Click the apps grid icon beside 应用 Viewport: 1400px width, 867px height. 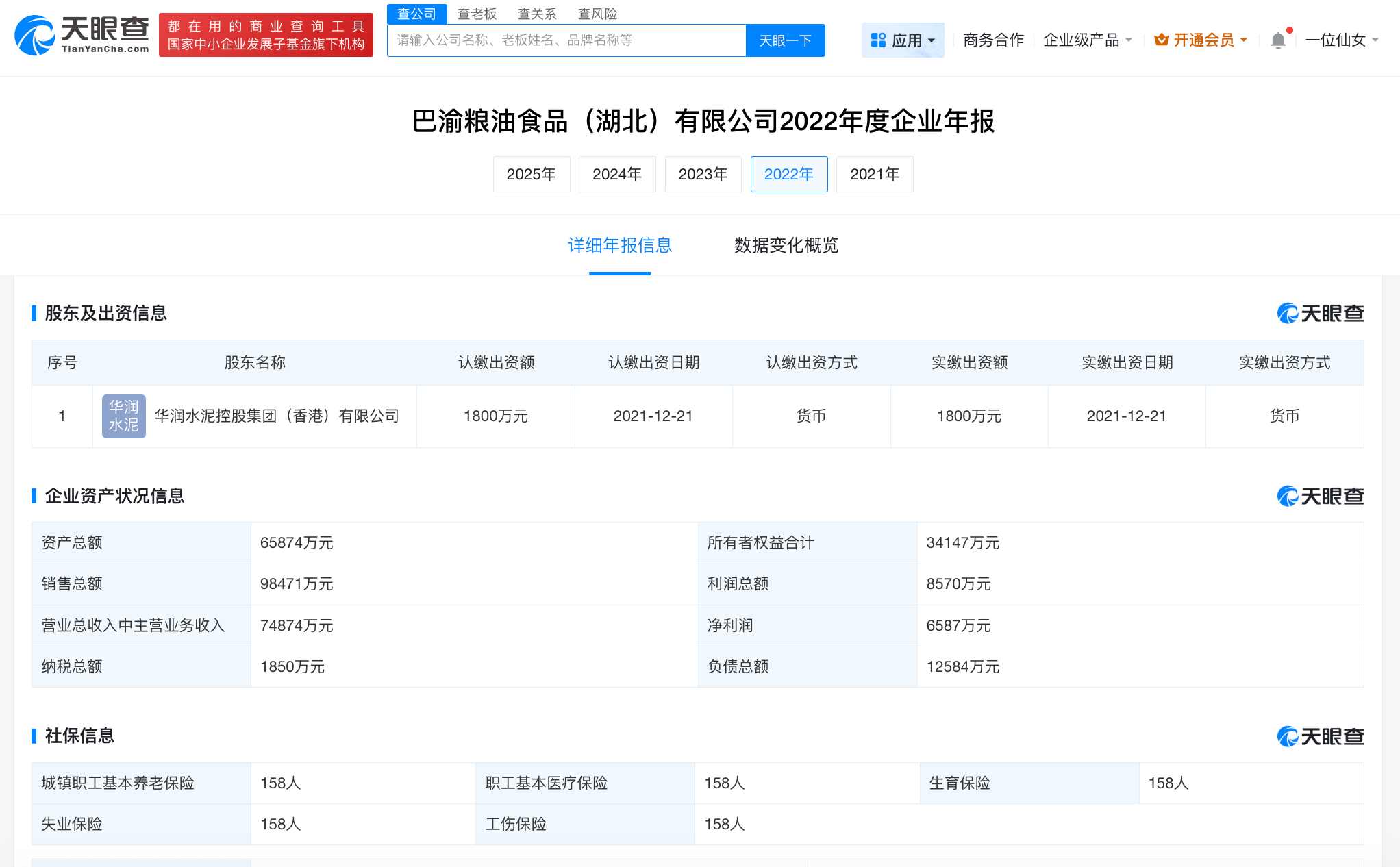coord(878,40)
